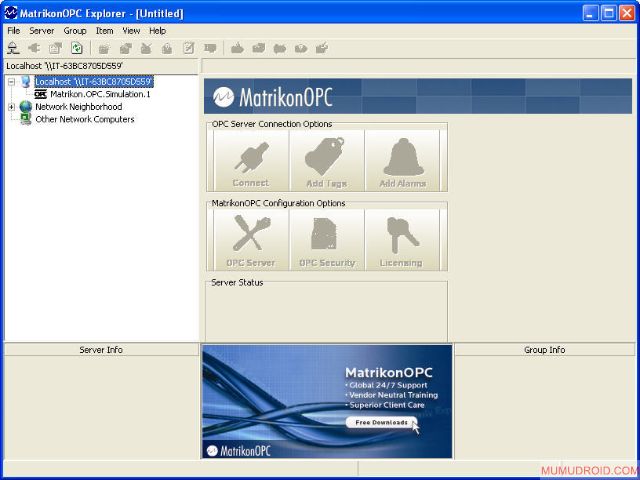This screenshot has width=640, height=480.
Task: Open the Server menu
Action: 42,31
